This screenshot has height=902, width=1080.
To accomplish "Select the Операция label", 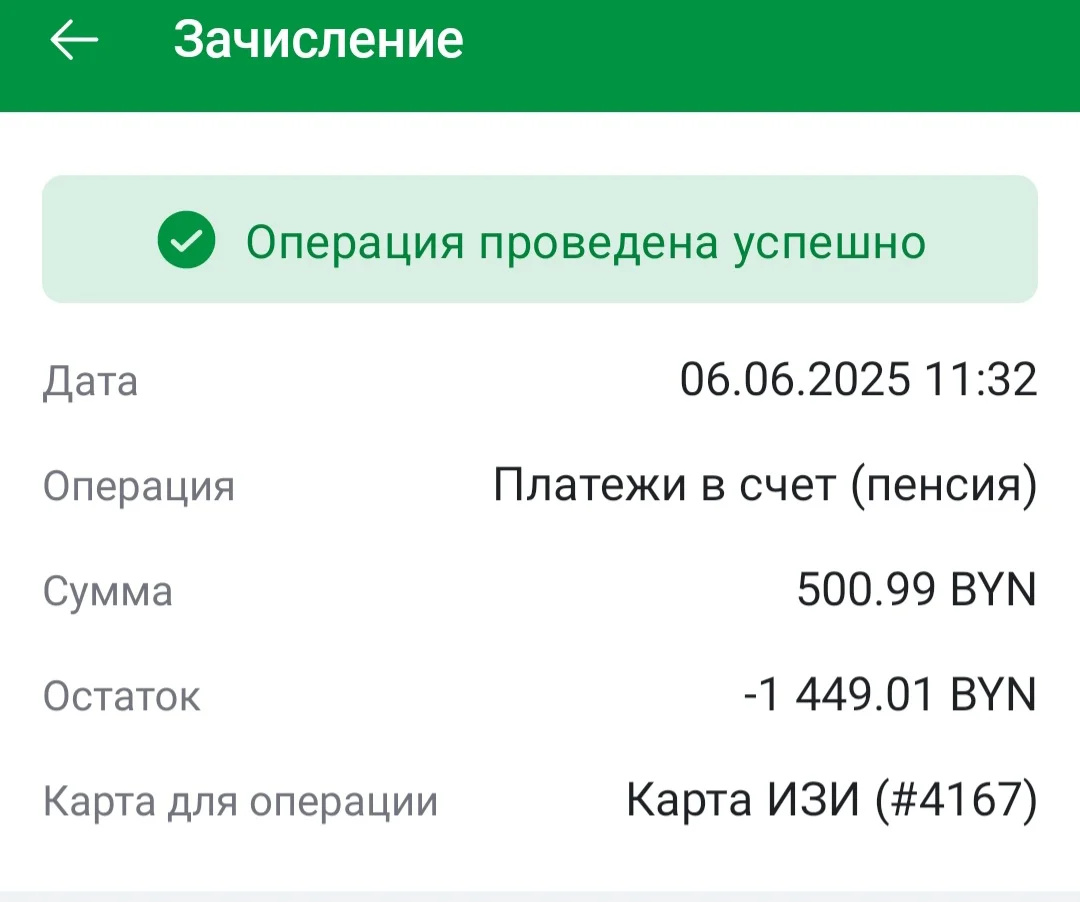I will coord(139,487).
